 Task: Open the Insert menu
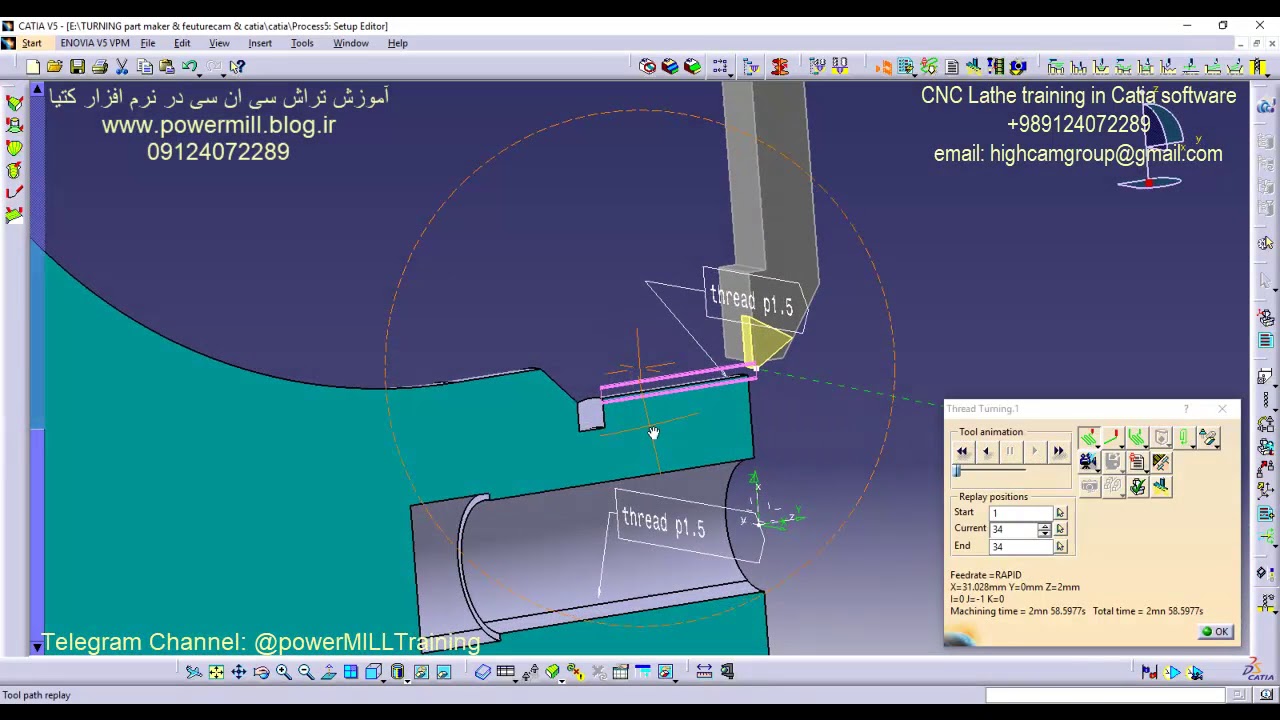pyautogui.click(x=260, y=43)
